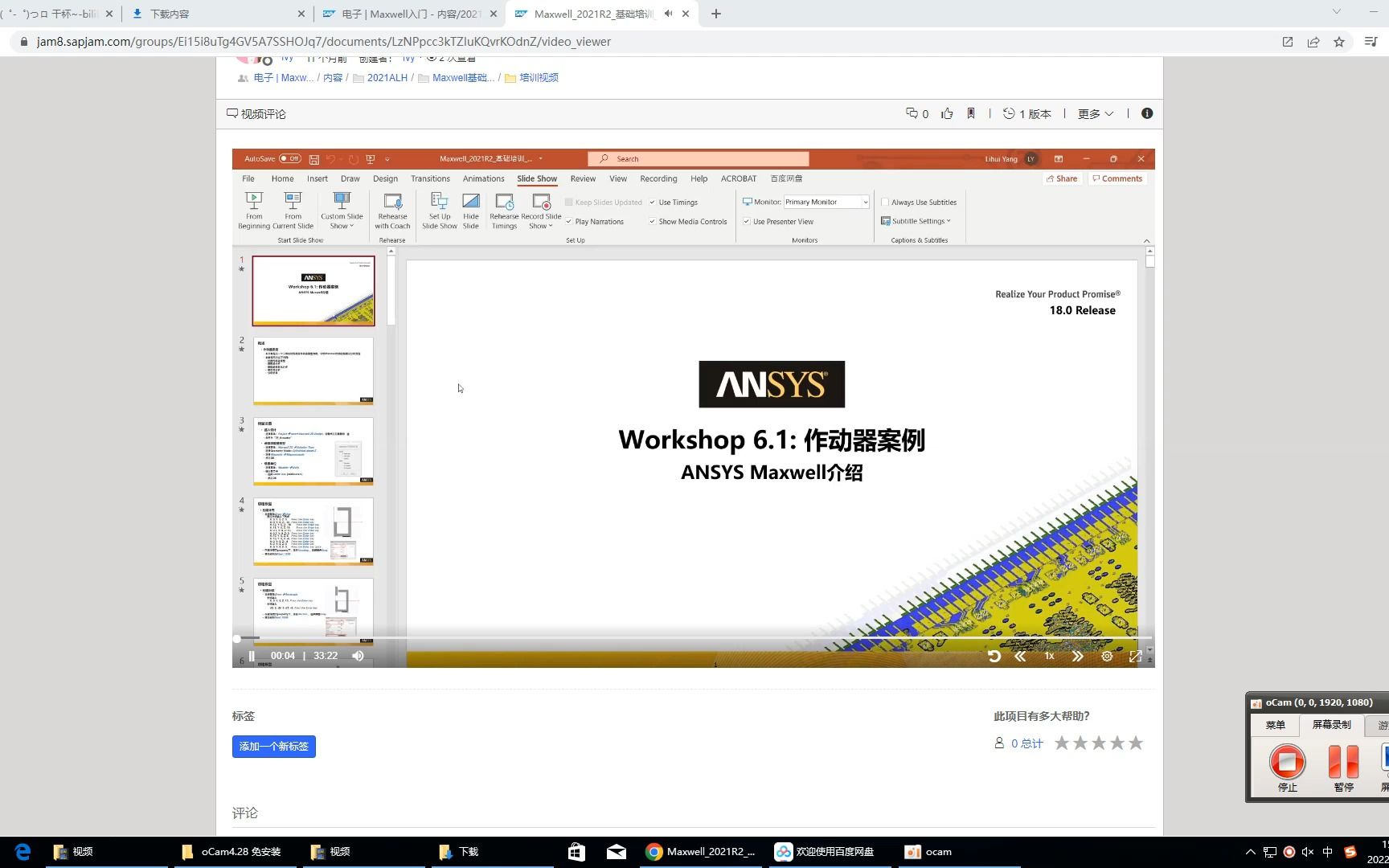Click the 视频评论 header

tap(256, 114)
